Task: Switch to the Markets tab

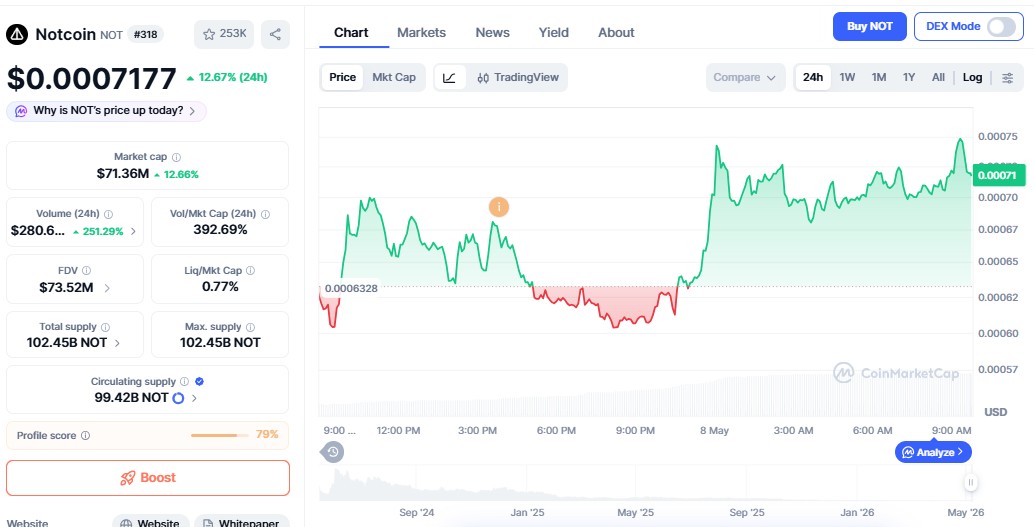Action: (x=421, y=32)
